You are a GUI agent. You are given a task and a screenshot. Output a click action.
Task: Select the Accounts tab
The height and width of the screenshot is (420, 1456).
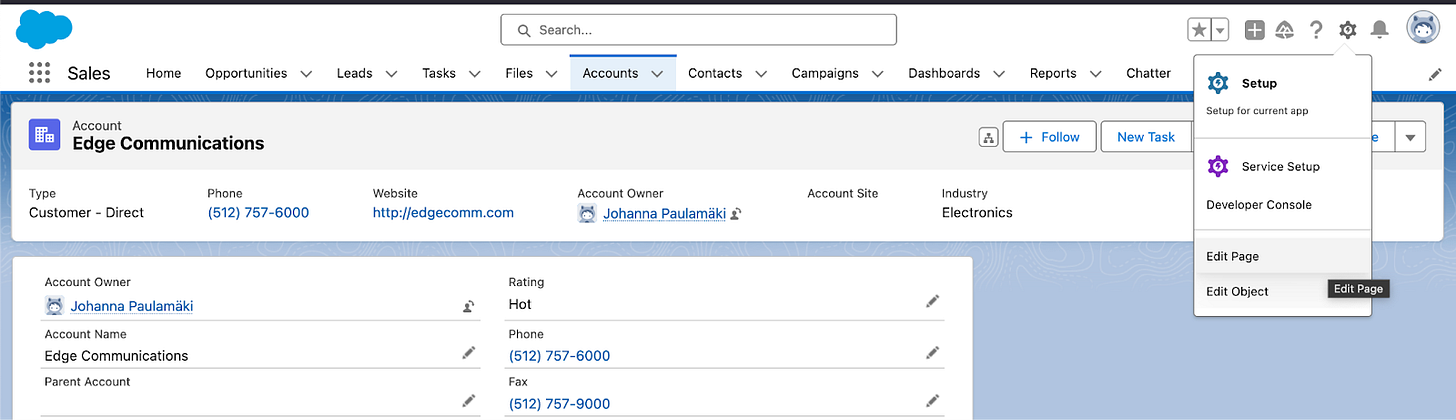(x=610, y=73)
